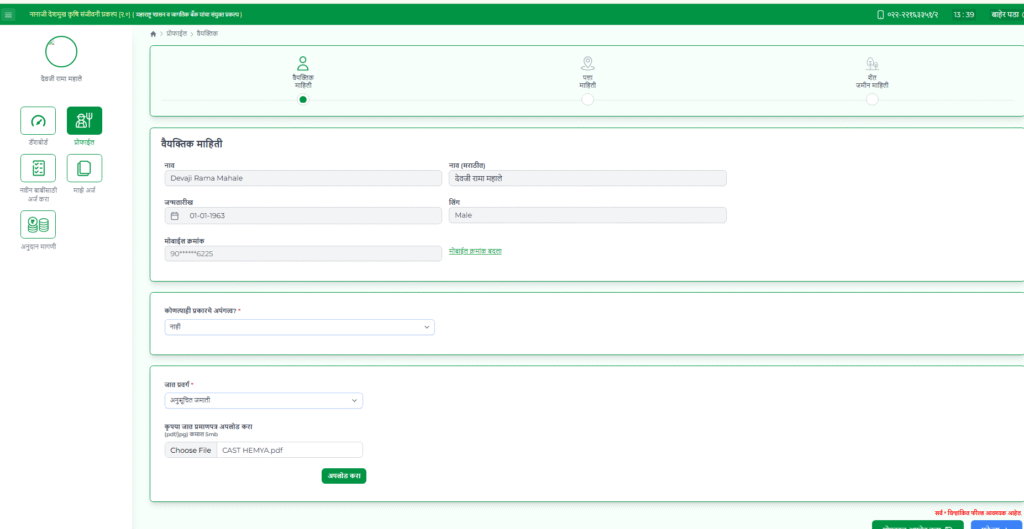This screenshot has height=529, width=1024.
Task: Click the calendar icon in birthdate field
Action: [x=174, y=215]
